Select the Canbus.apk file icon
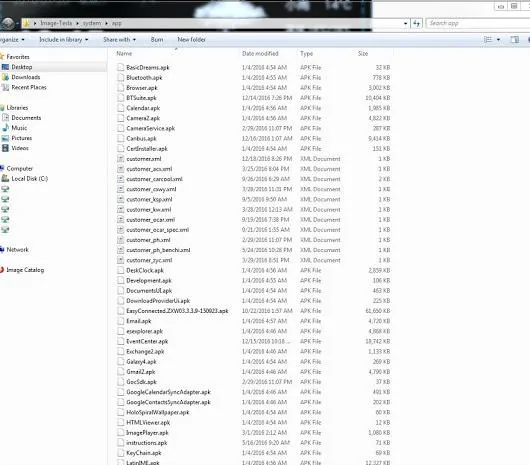 120,138
